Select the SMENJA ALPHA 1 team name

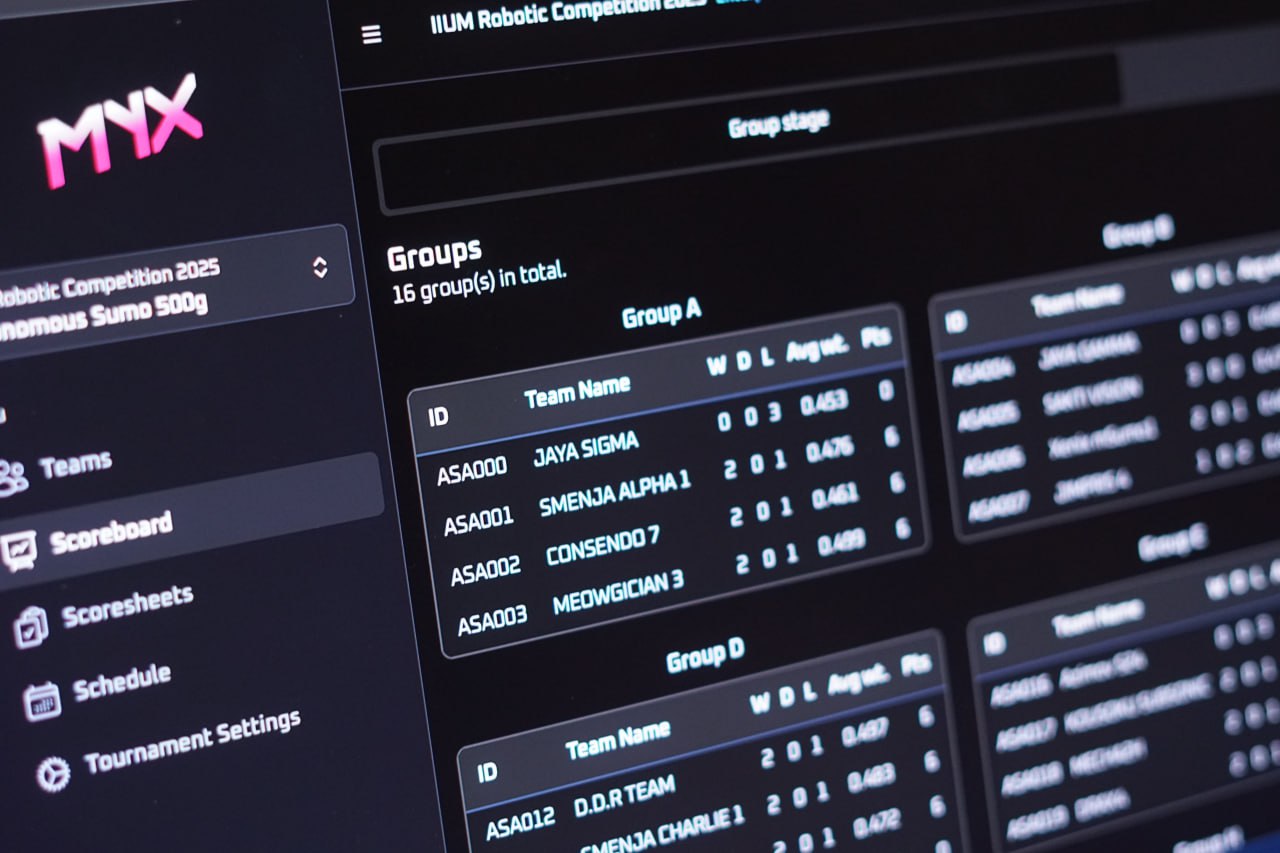point(615,493)
